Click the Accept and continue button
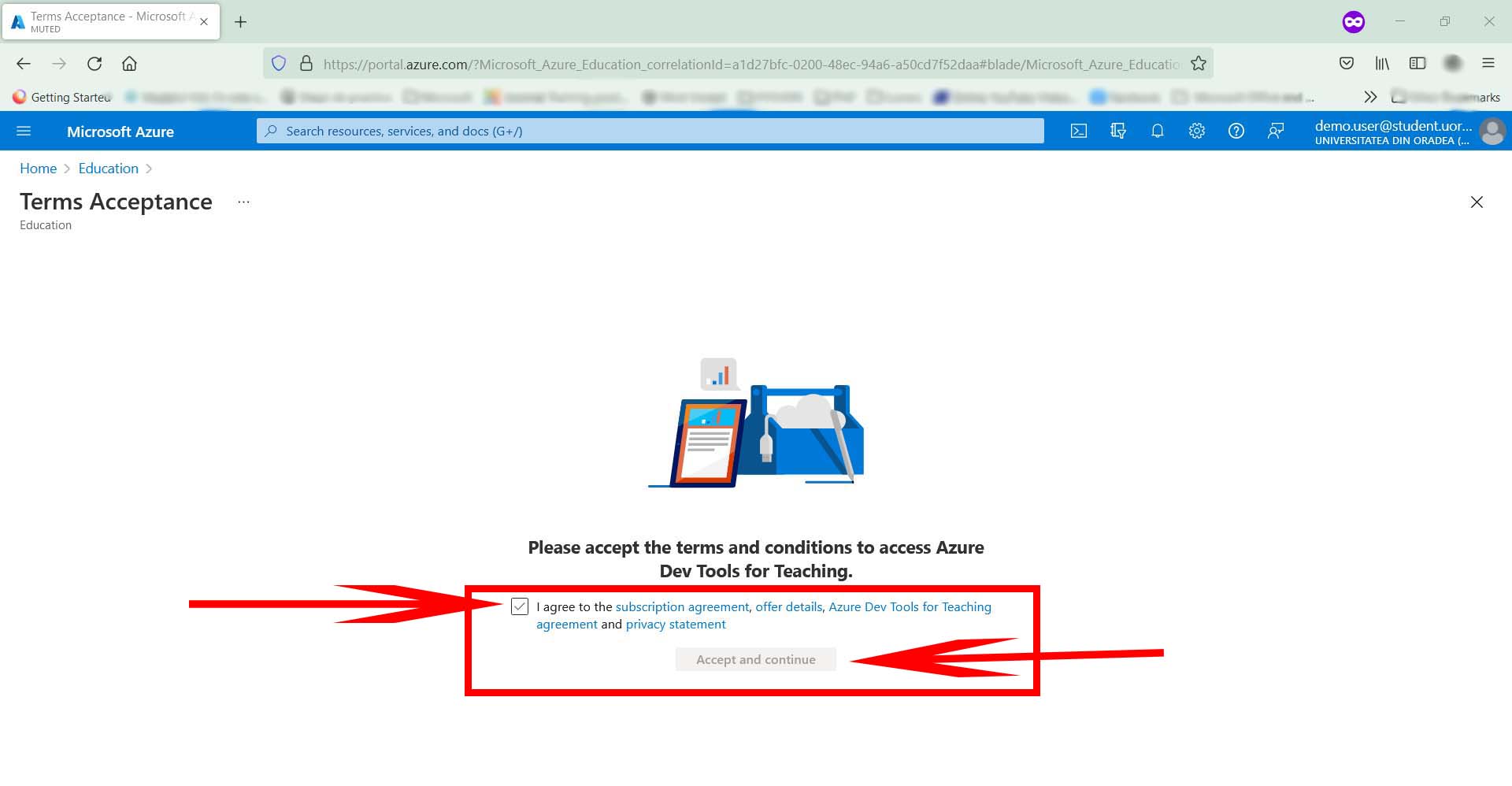This screenshot has height=786, width=1512. click(756, 660)
